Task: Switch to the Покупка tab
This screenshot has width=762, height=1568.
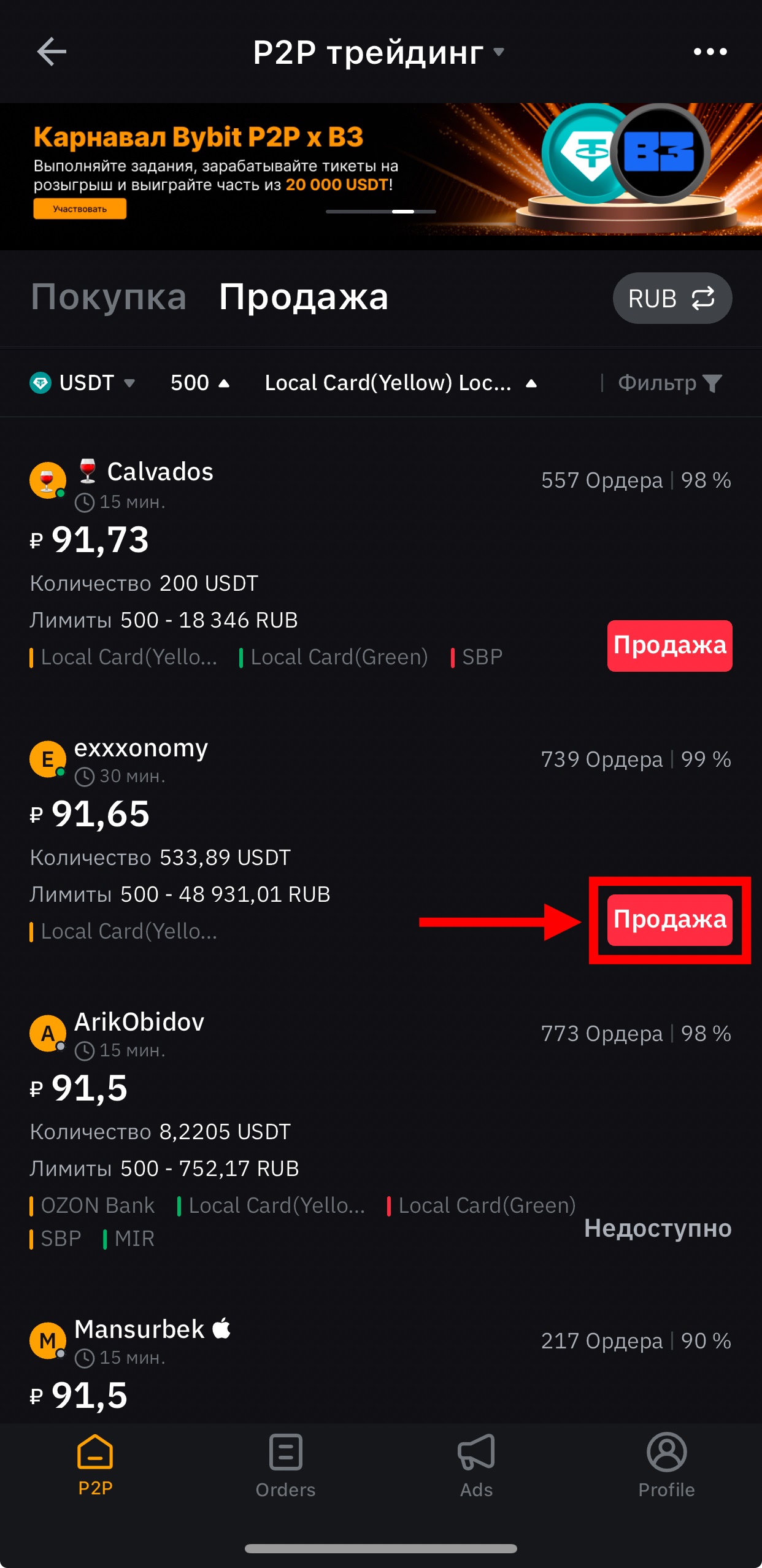Action: click(x=109, y=297)
